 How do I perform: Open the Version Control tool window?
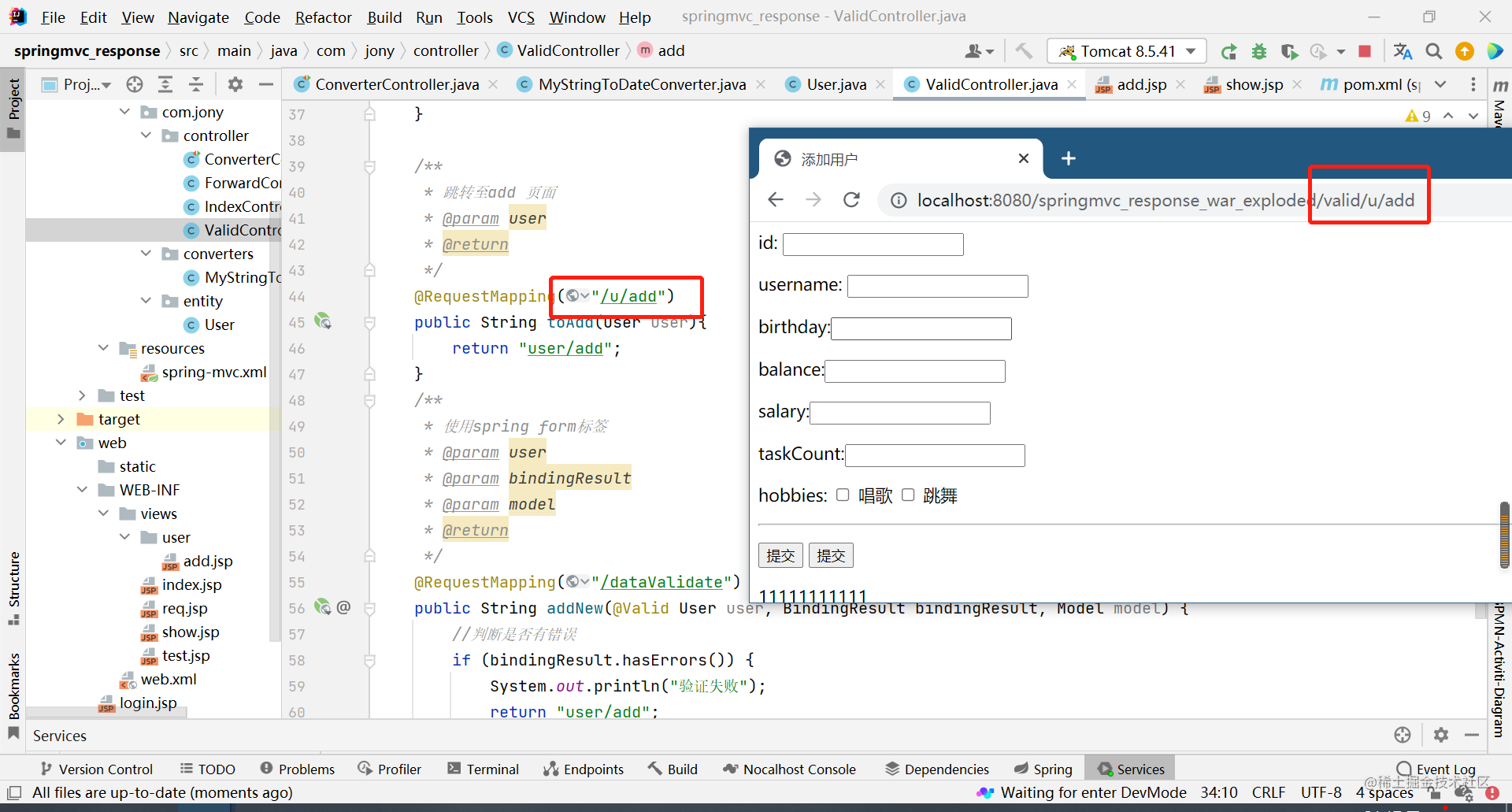[96, 769]
